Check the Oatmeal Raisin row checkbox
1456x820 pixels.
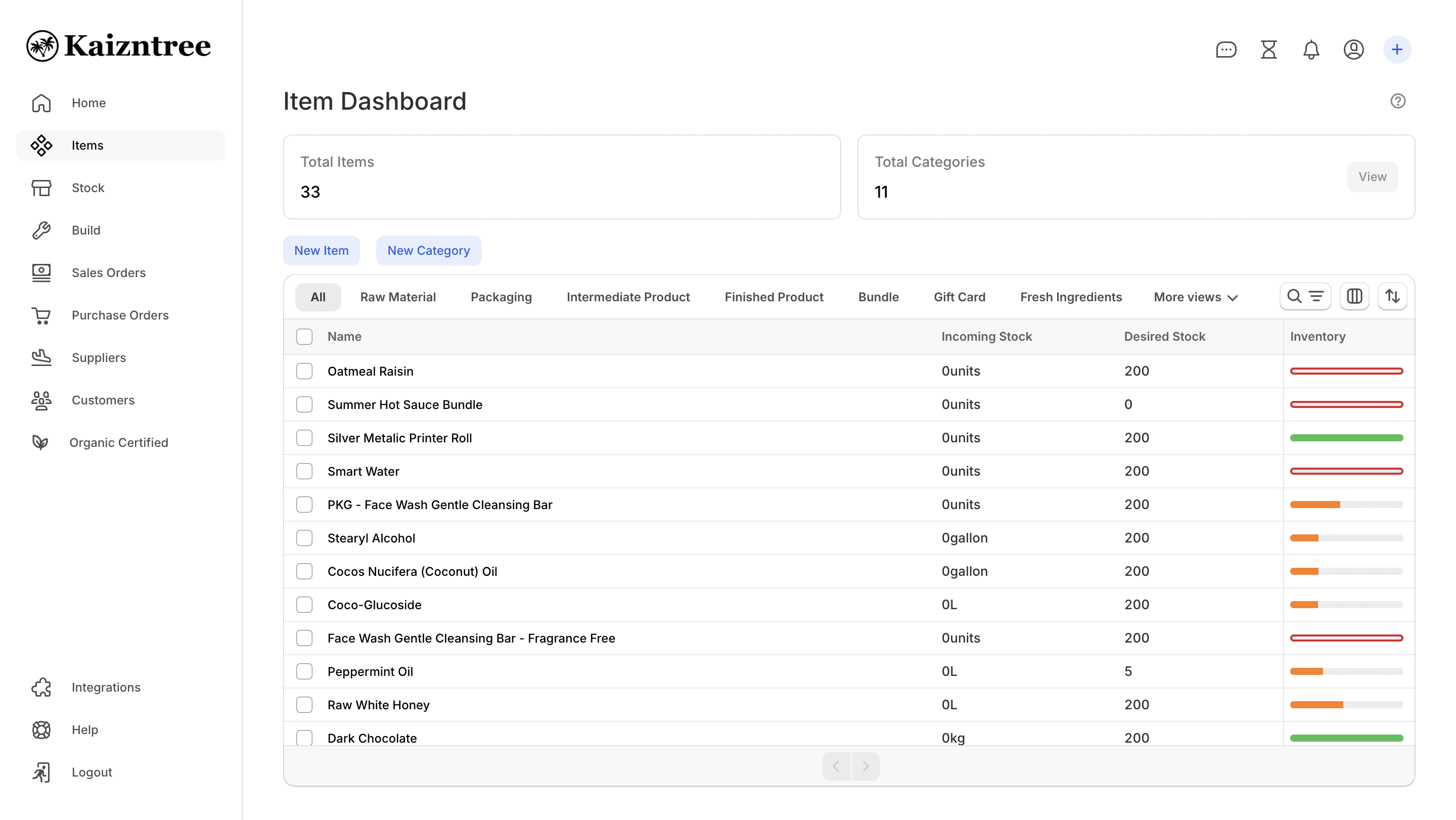[x=304, y=371]
